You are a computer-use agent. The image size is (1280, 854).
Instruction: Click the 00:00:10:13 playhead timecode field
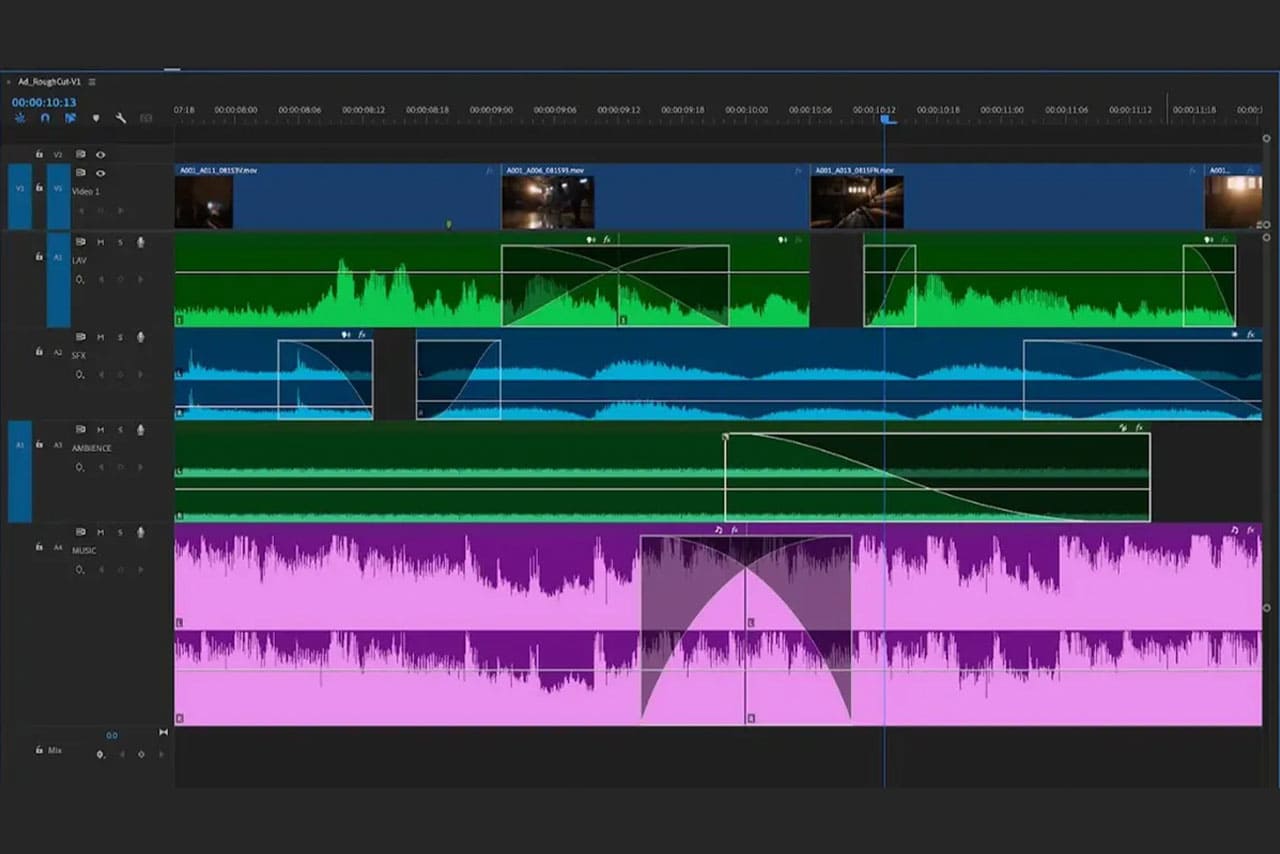tap(44, 102)
